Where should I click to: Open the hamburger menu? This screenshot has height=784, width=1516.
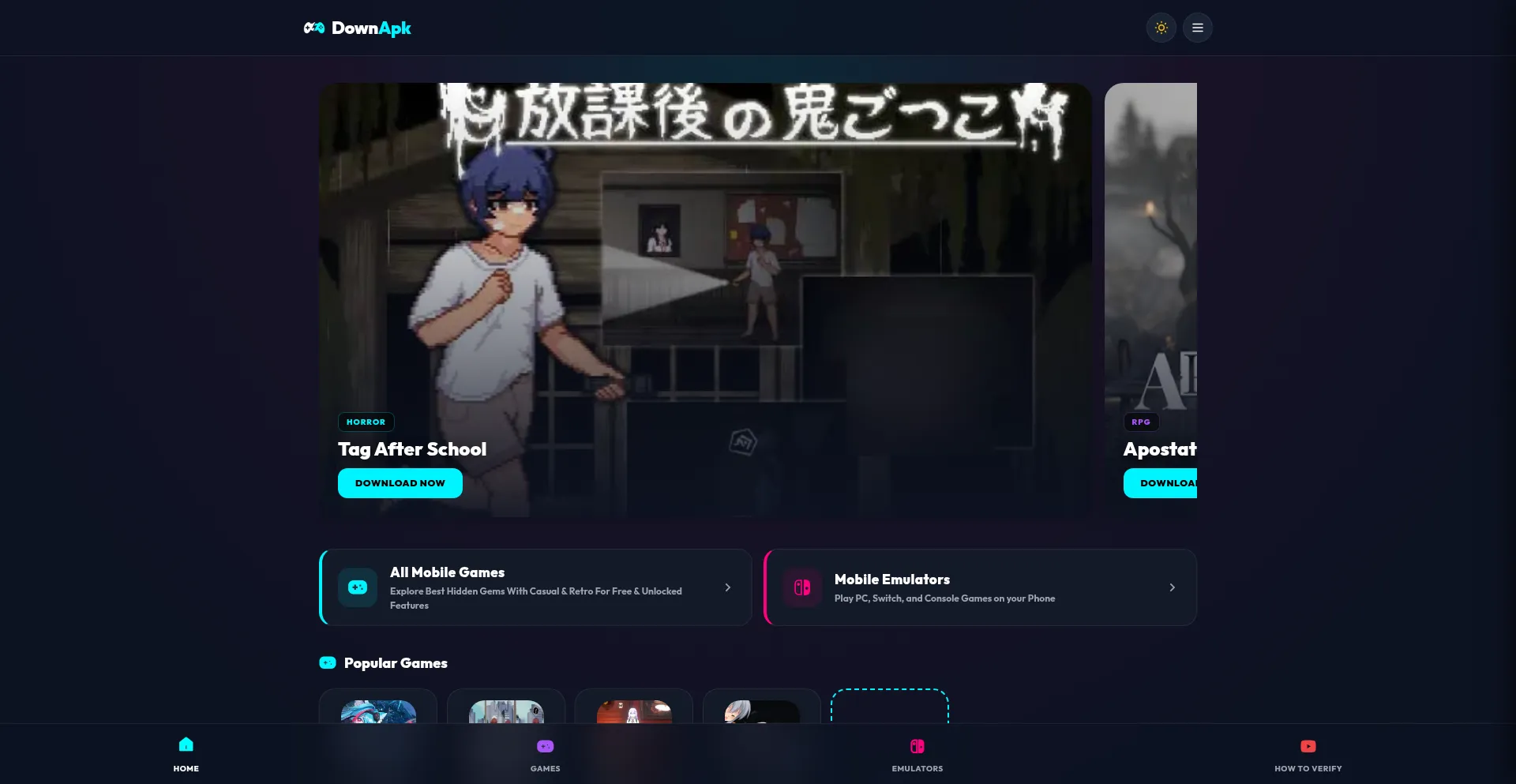tap(1197, 28)
